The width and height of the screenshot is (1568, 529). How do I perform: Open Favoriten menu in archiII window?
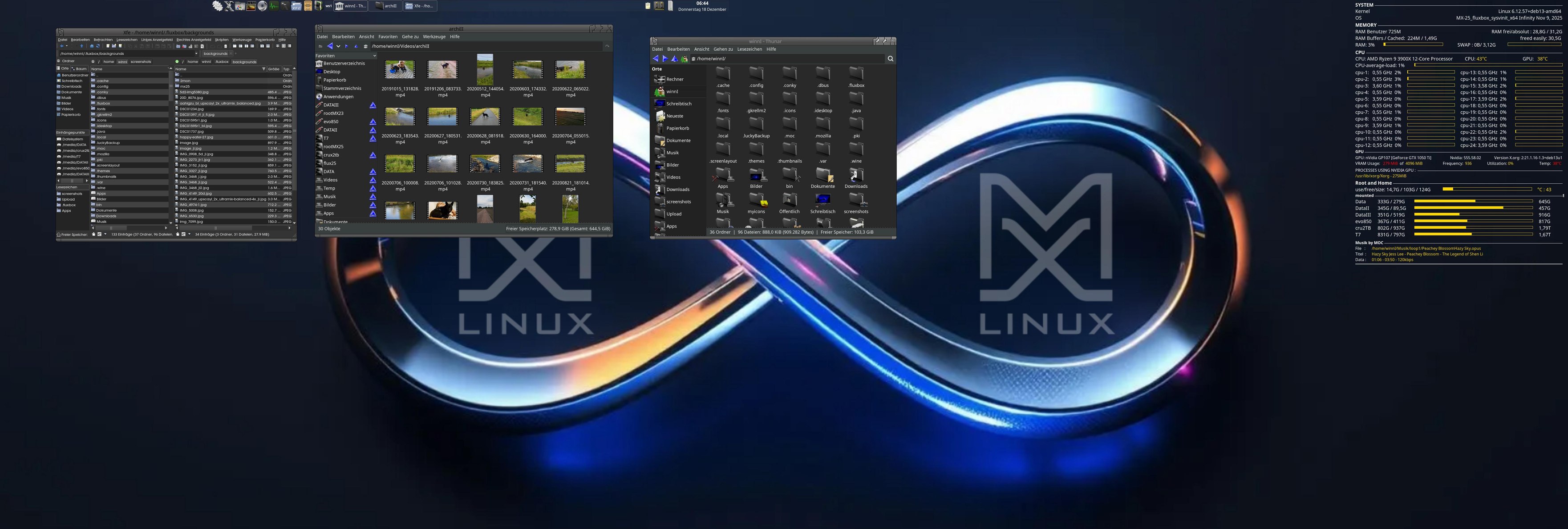388,36
